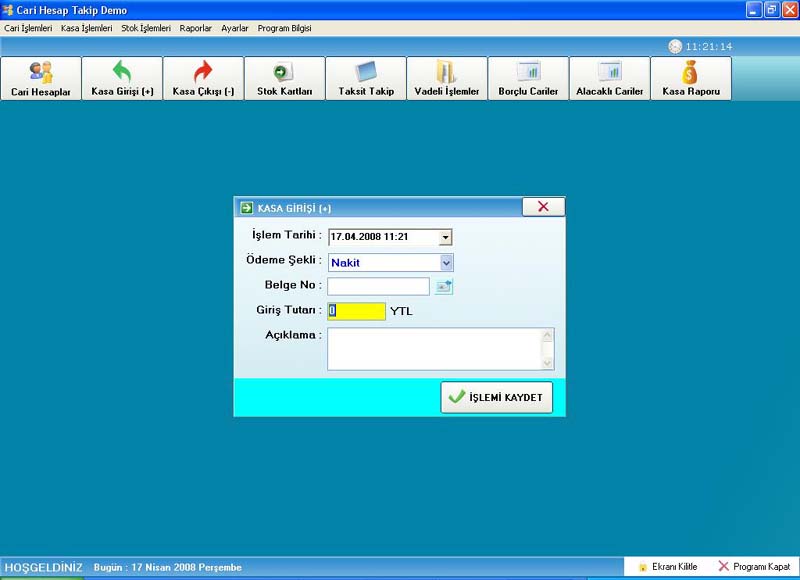Show Alacaklı Cariler report
The width and height of the screenshot is (800, 580).
609,79
